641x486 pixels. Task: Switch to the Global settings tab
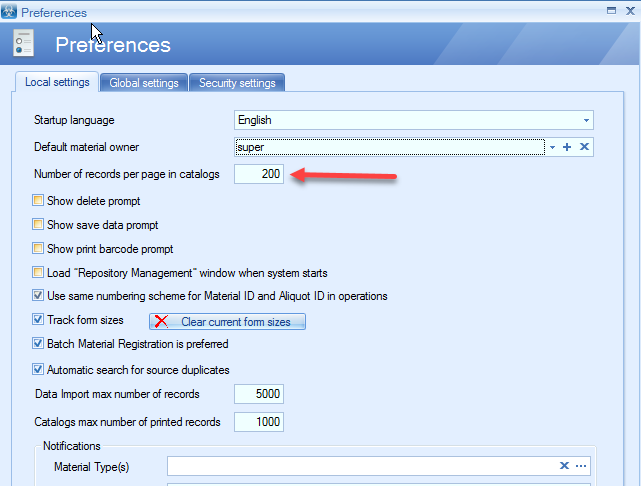144,83
